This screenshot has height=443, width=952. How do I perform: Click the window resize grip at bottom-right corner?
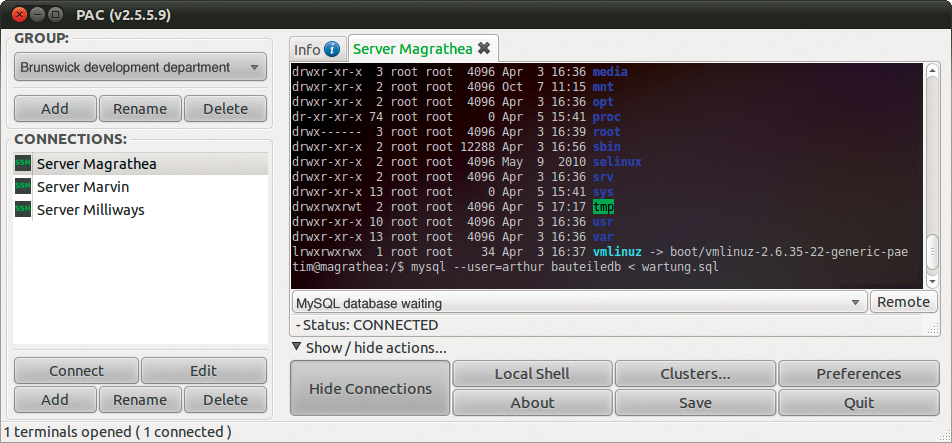944,435
